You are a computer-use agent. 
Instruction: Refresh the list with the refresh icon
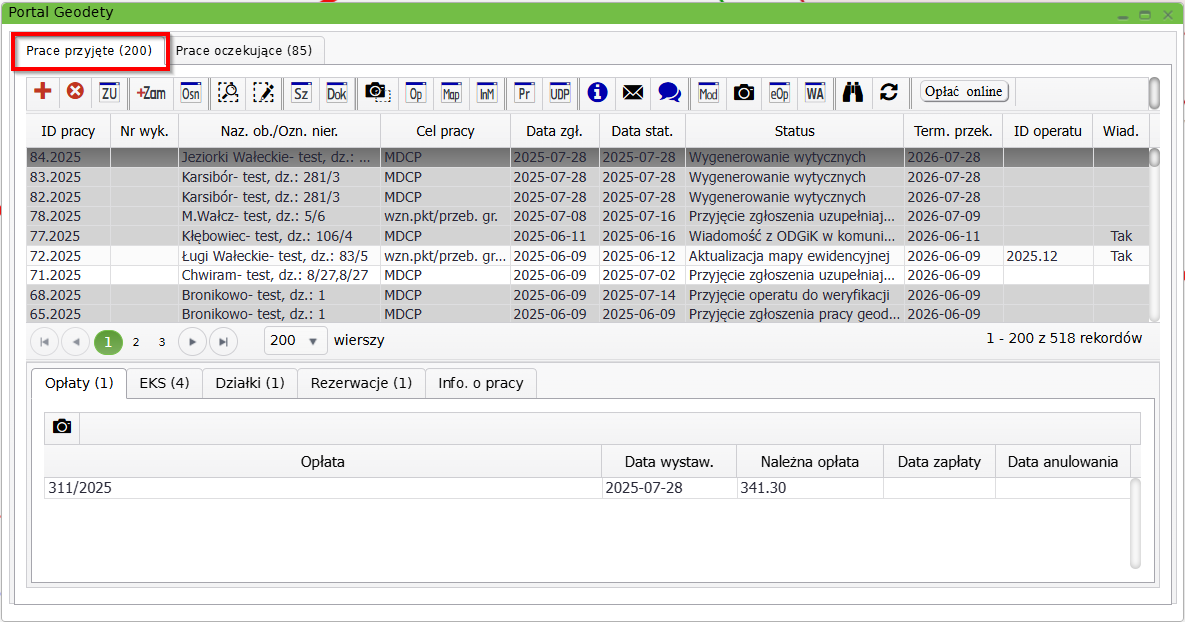(888, 92)
